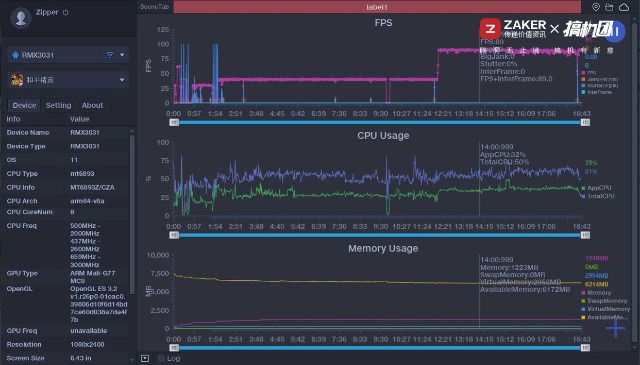Viewport: 640px width, 365px height.
Task: Click the CPU Usage range slider left handle
Action: tap(174, 235)
